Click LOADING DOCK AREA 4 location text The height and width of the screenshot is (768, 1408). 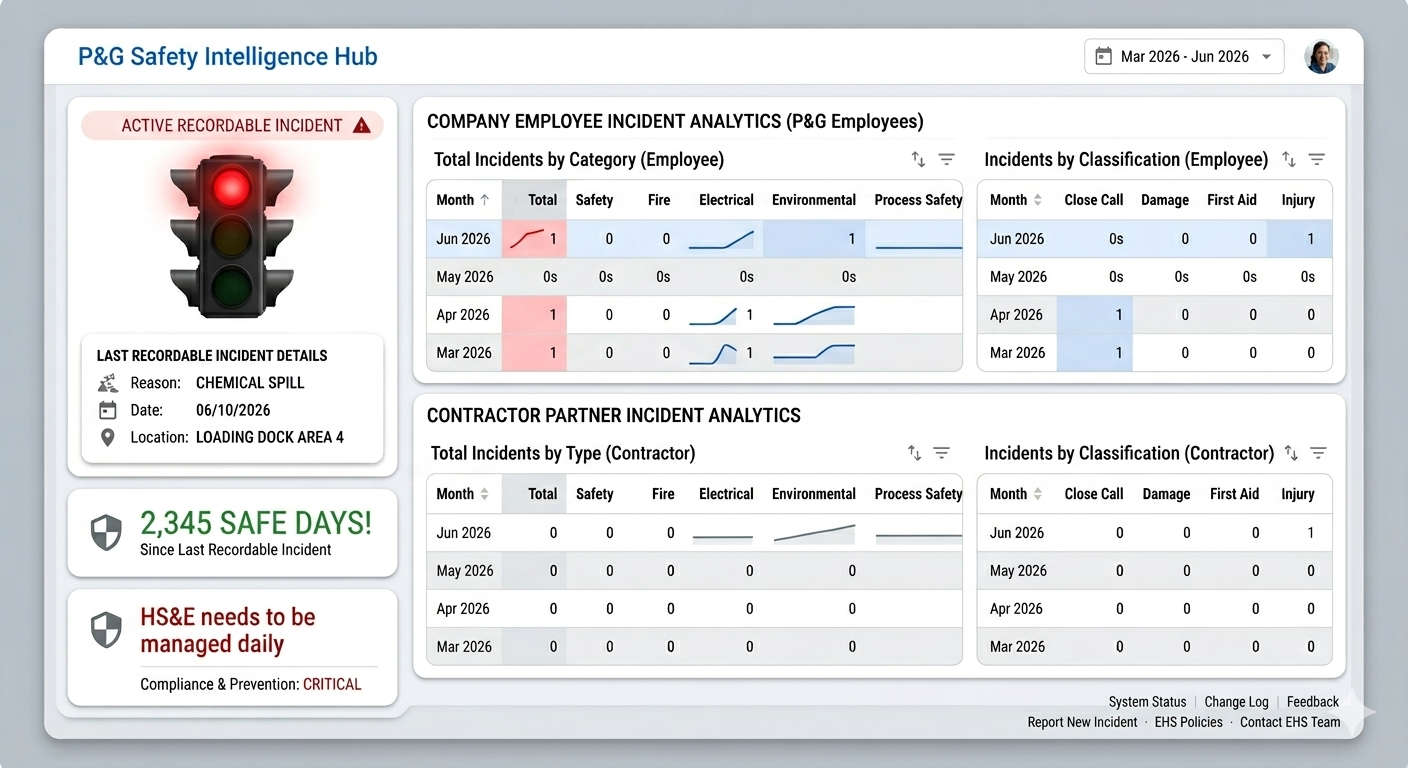pyautogui.click(x=270, y=437)
